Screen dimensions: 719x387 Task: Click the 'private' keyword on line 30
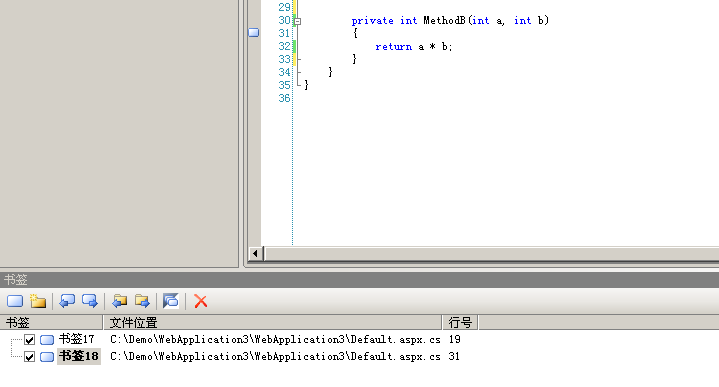point(372,21)
